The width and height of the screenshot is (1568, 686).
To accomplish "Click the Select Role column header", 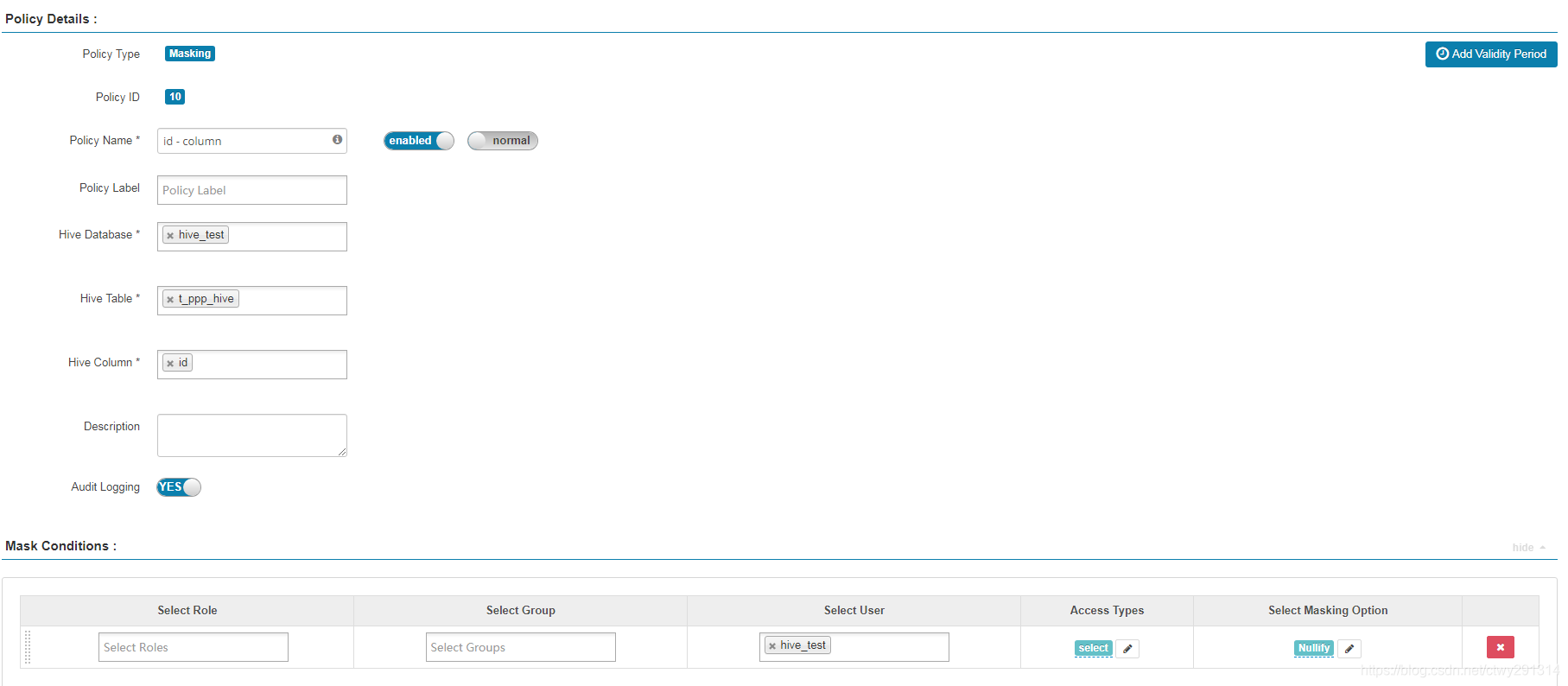I will coord(187,610).
